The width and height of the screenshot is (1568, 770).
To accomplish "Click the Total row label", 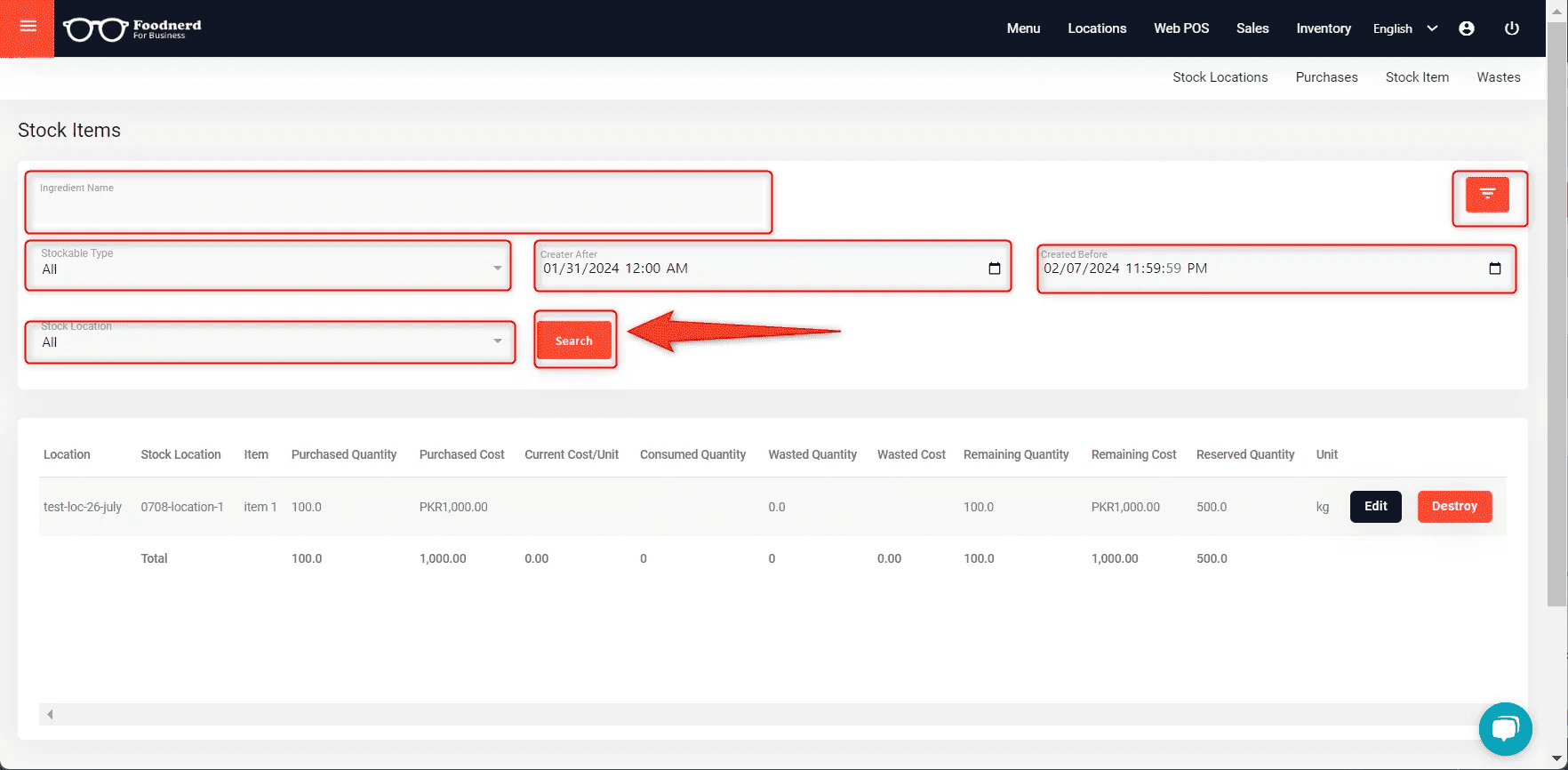I will click(154, 558).
